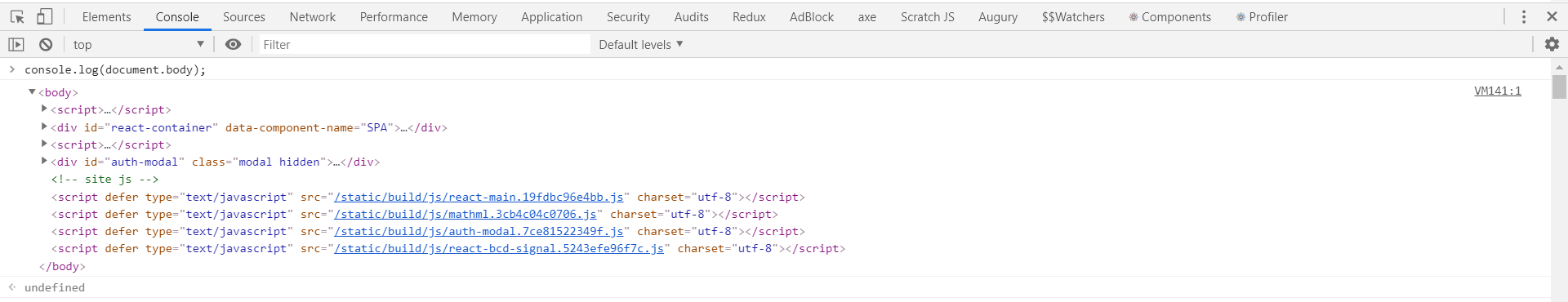Image resolution: width=1568 pixels, height=302 pixels.
Task: Select the closing body tag
Action: click(x=62, y=266)
